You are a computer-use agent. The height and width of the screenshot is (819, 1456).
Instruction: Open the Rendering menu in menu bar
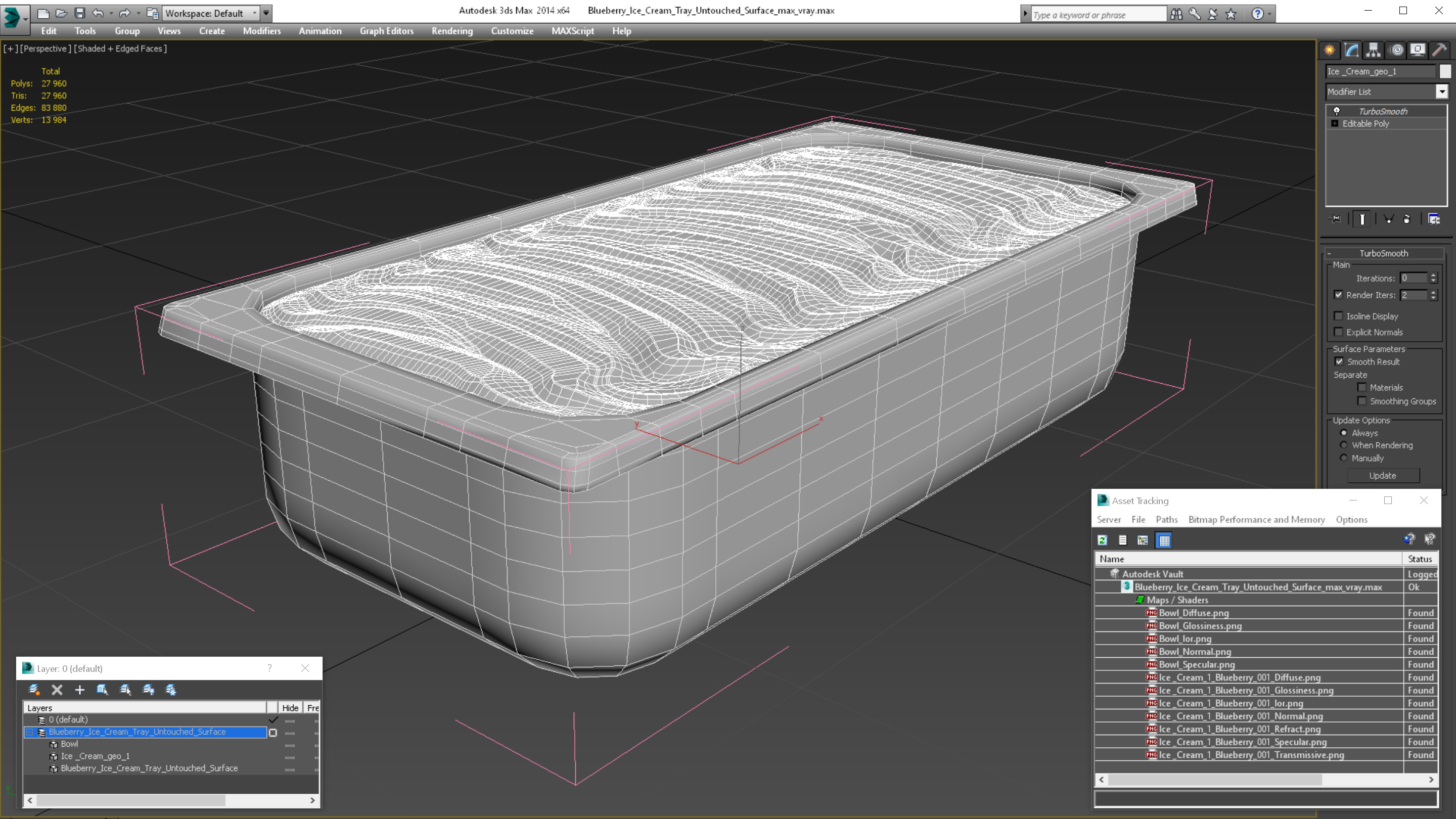point(452,30)
